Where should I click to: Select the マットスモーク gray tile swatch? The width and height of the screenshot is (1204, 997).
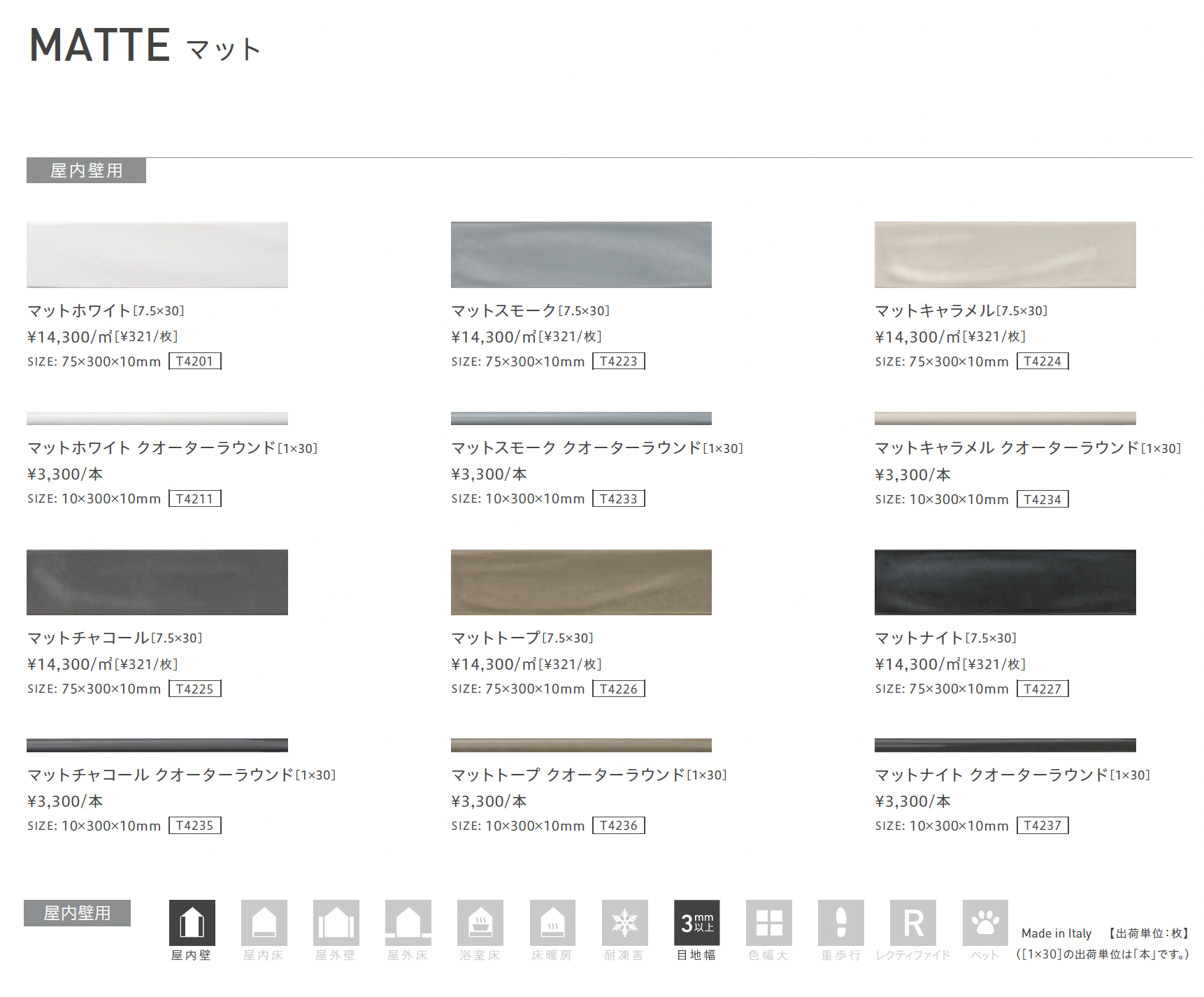click(x=581, y=254)
